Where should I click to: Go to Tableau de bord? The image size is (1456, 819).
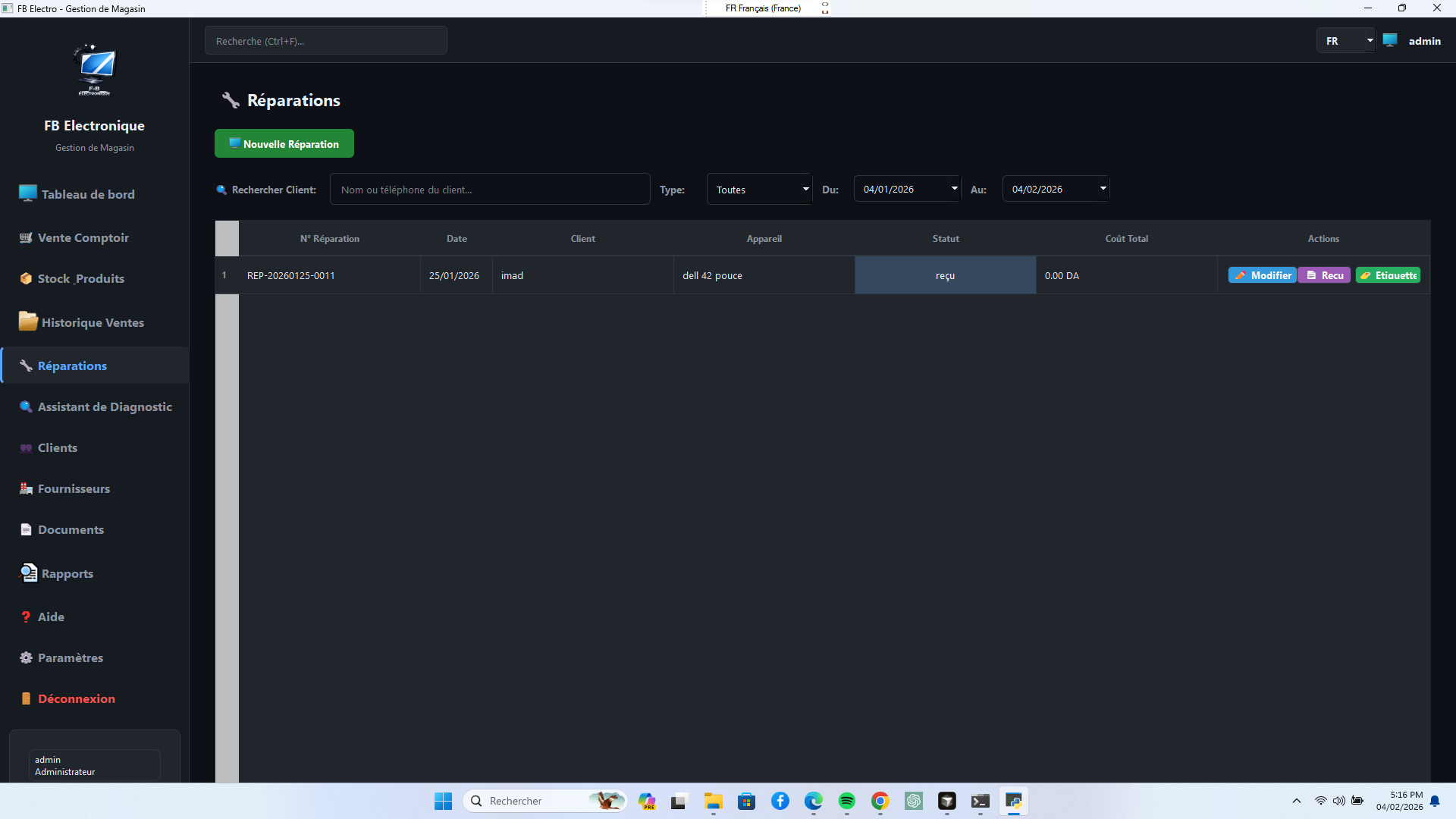coord(87,194)
